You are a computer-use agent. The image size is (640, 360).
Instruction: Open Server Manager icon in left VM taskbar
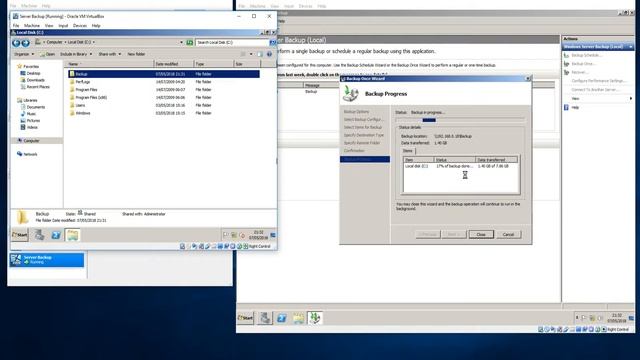(x=39, y=235)
